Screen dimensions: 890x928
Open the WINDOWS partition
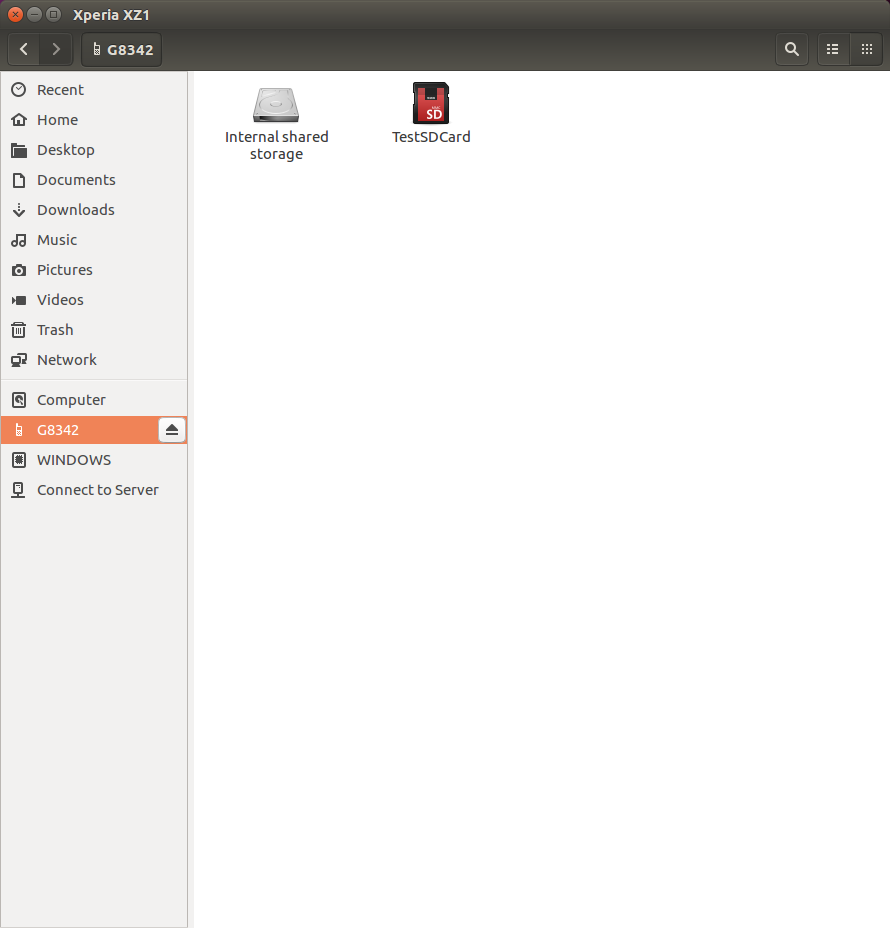73,460
